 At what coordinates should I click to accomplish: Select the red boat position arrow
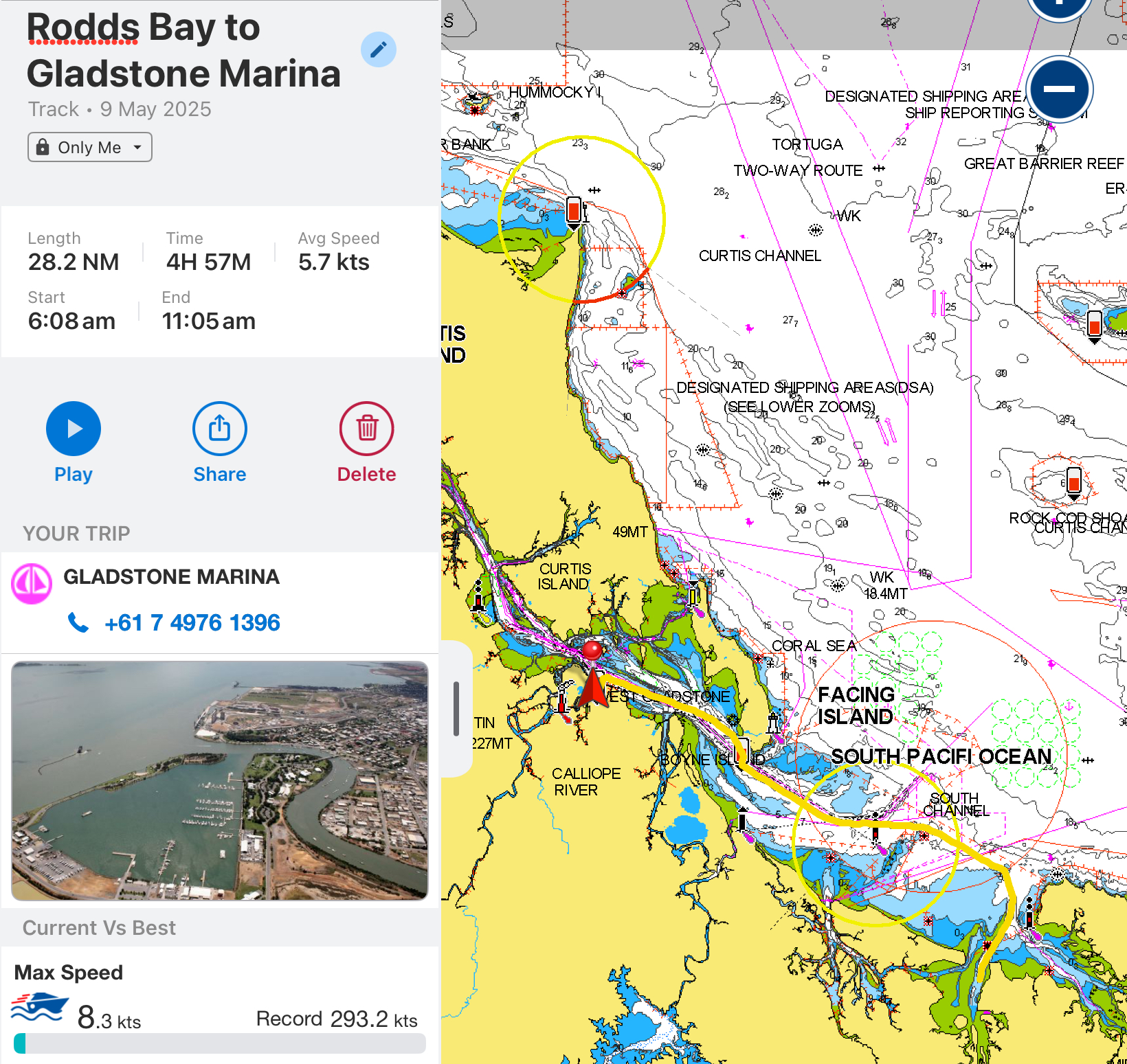click(592, 689)
